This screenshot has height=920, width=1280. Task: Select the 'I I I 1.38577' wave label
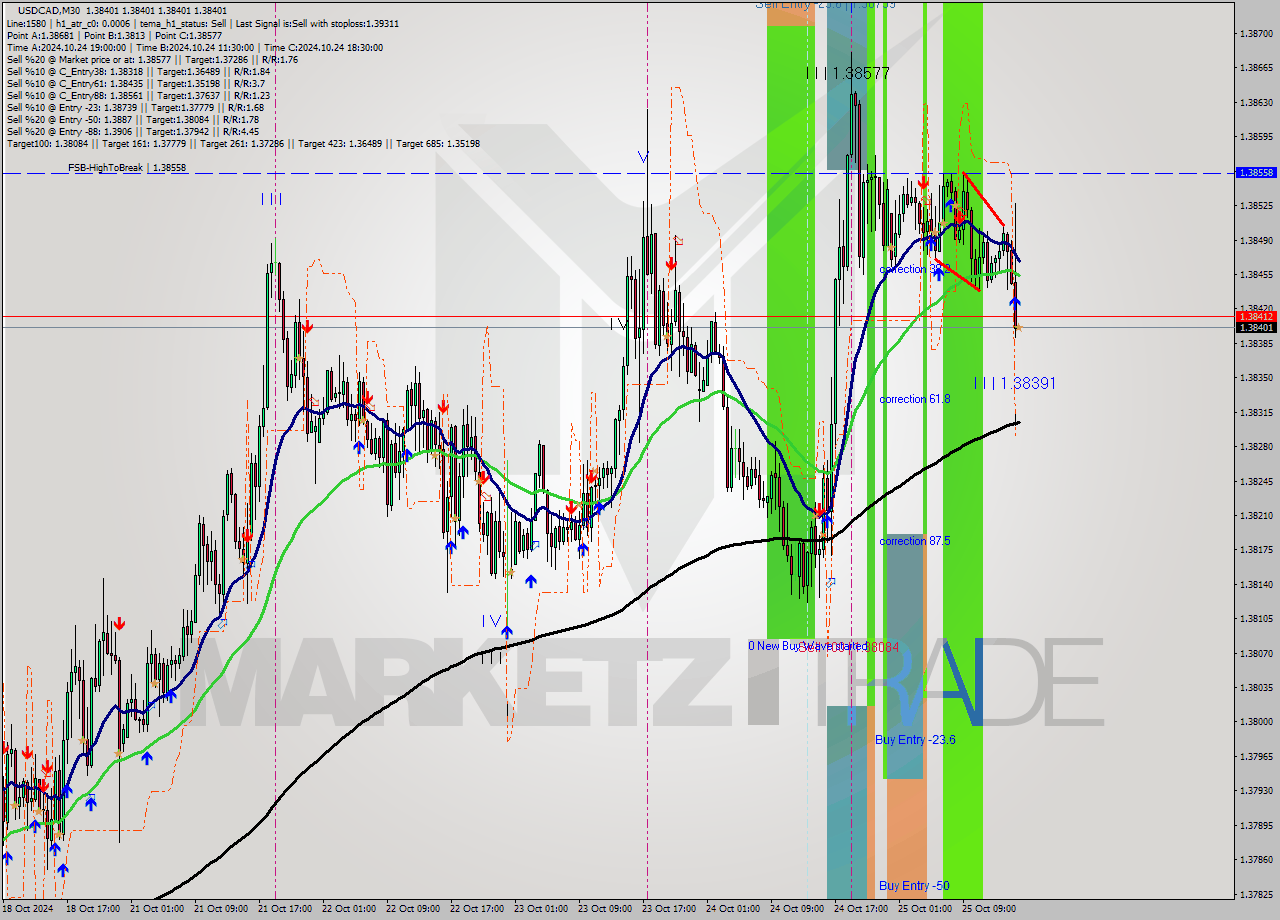[x=848, y=73]
